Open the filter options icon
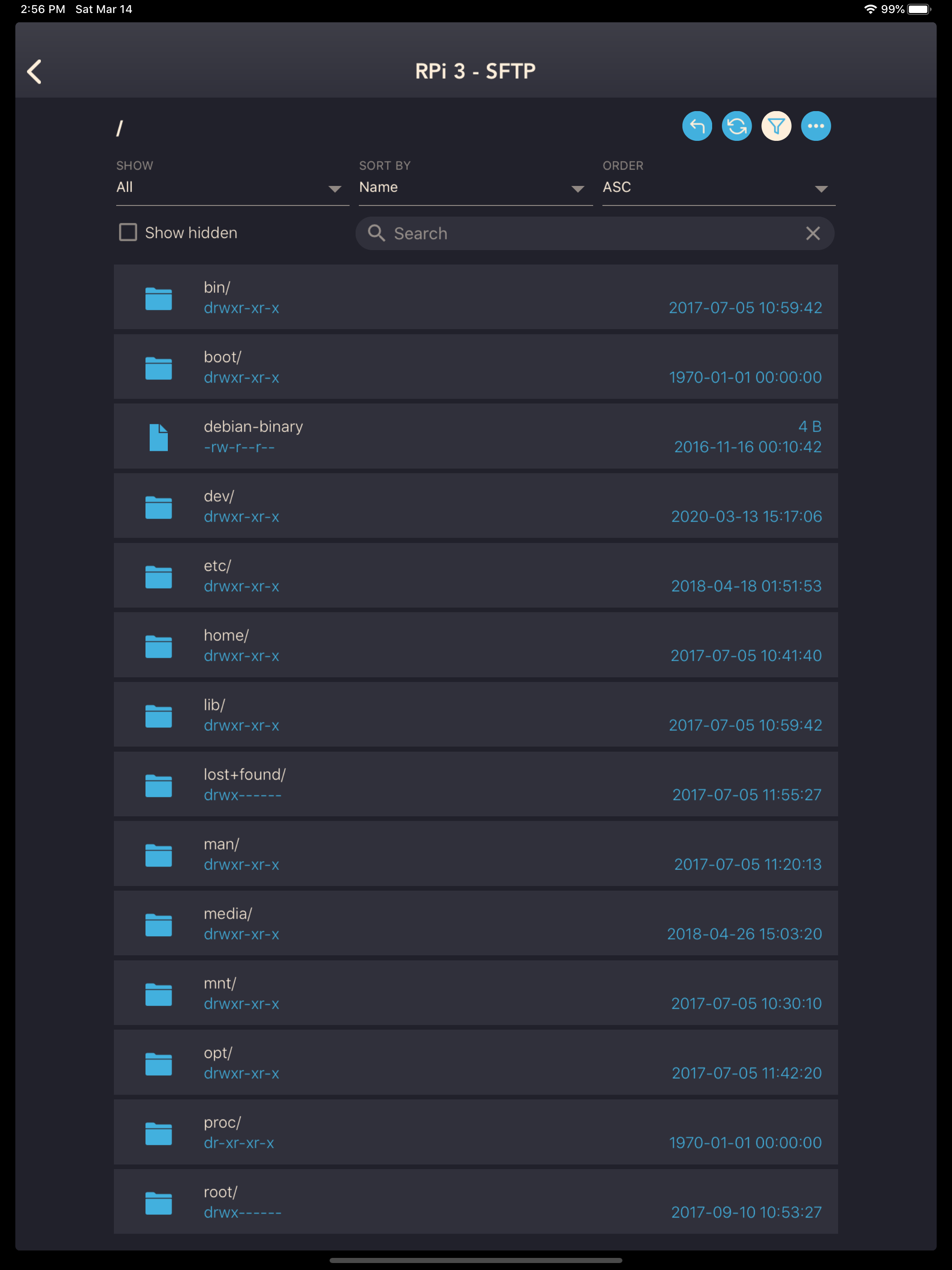952x1270 pixels. [776, 126]
